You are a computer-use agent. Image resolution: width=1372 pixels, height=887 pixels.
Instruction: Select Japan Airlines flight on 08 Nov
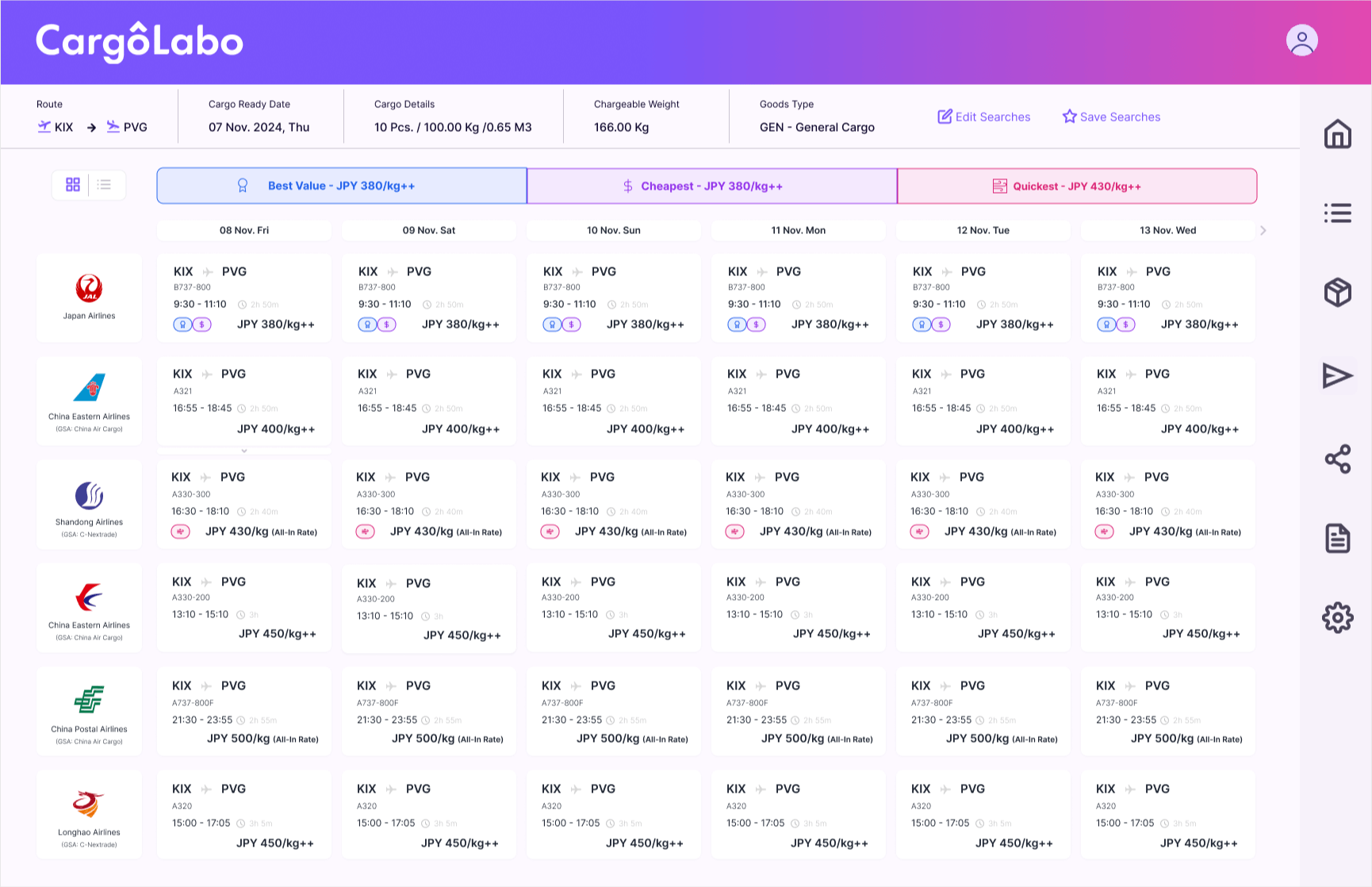click(244, 298)
